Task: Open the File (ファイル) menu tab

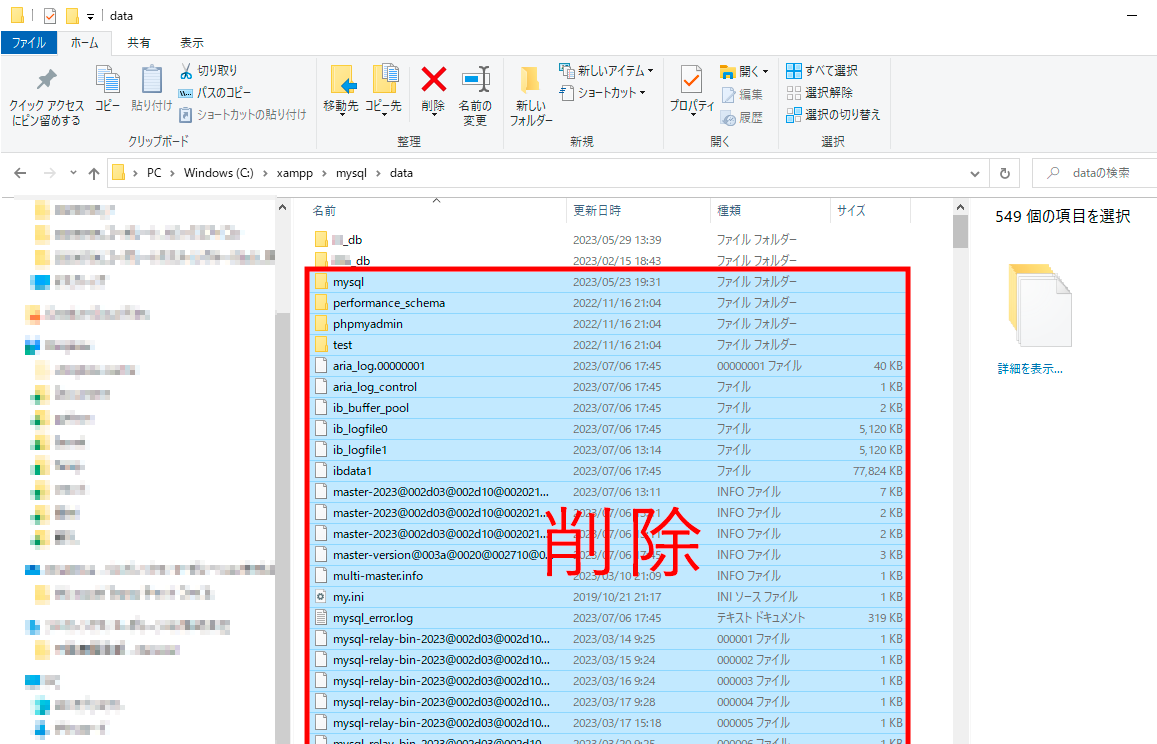Action: click(x=28, y=43)
